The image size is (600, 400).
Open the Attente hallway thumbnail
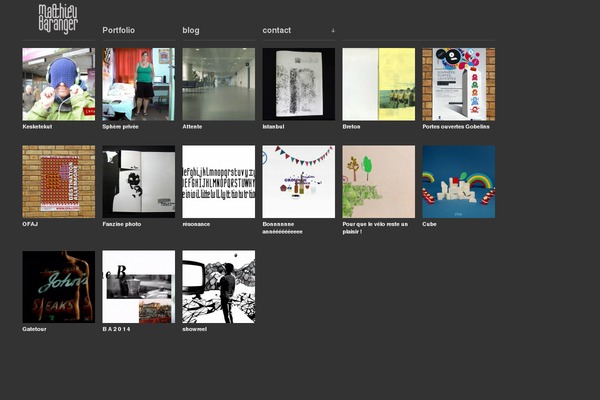click(218, 84)
